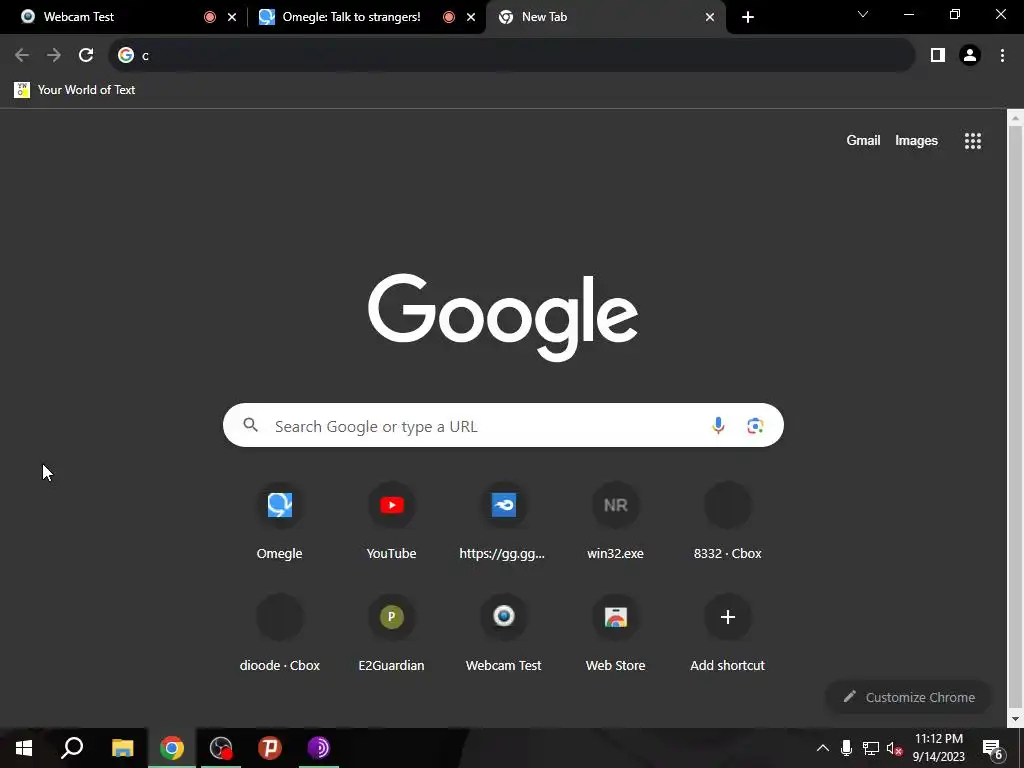Open the YouTube shortcut tile
This screenshot has width=1024, height=768.
coord(391,521)
